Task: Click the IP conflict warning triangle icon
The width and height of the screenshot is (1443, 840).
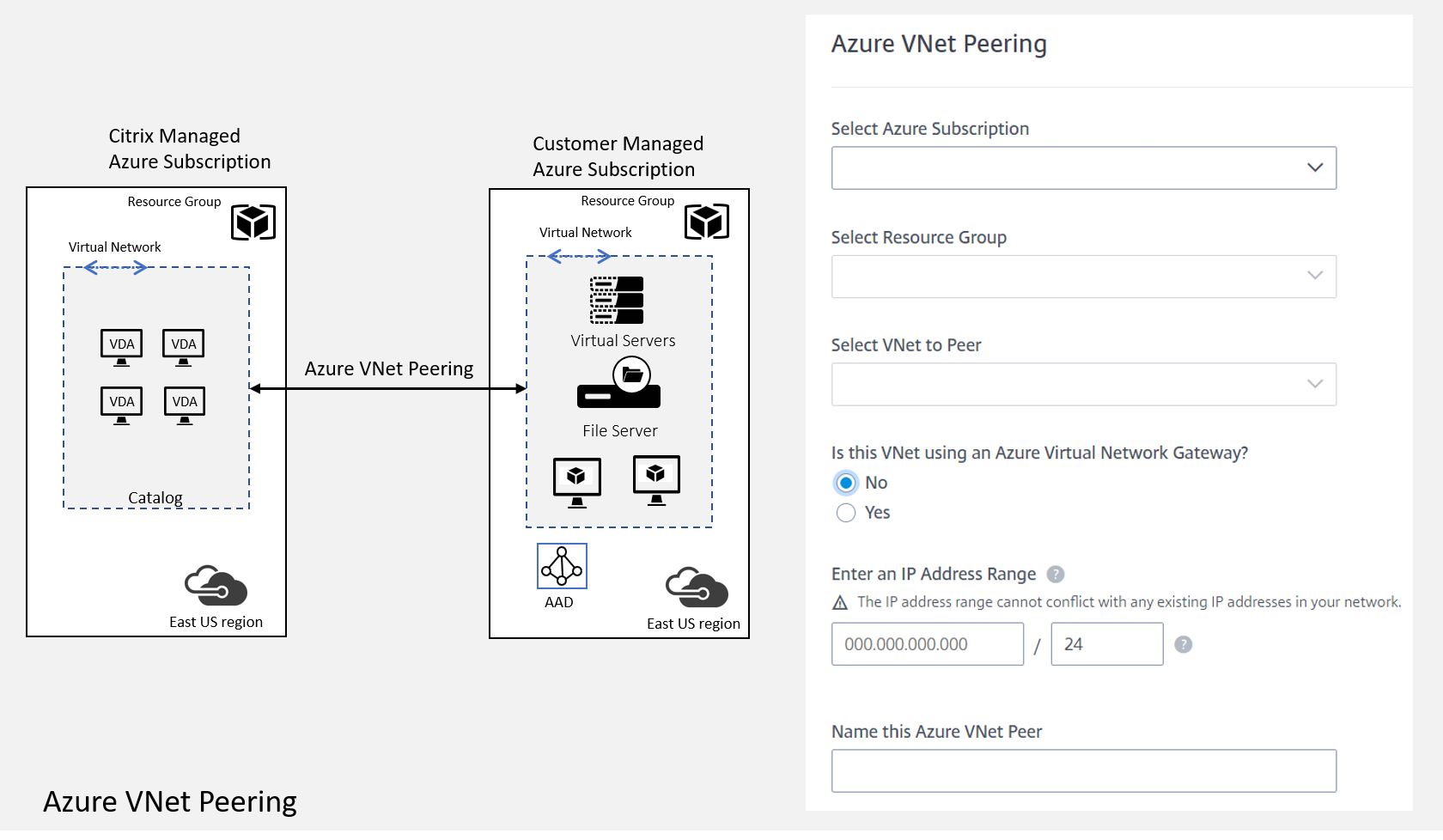Action: (840, 603)
